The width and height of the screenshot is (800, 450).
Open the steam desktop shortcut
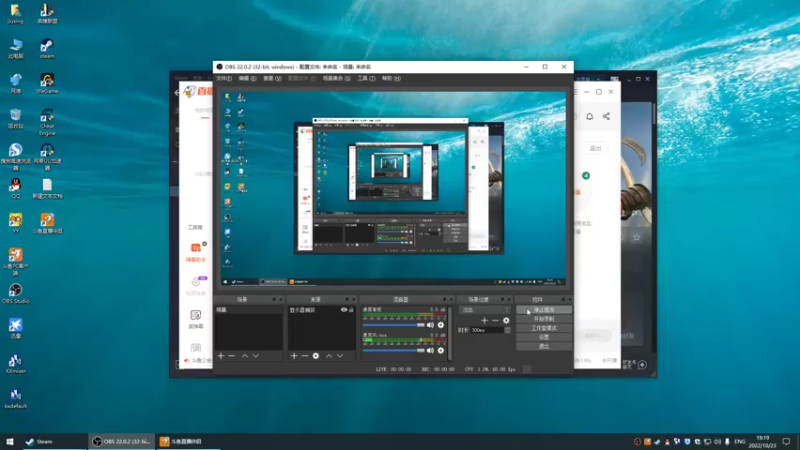coord(47,48)
